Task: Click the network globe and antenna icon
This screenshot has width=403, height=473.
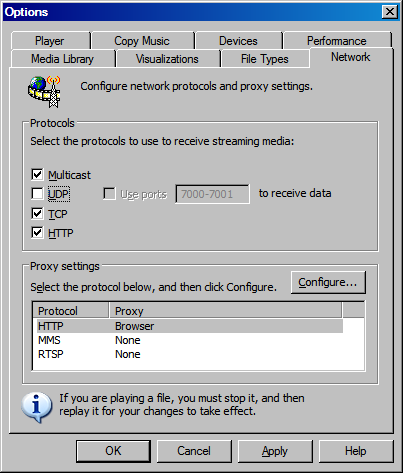Action: tap(45, 91)
